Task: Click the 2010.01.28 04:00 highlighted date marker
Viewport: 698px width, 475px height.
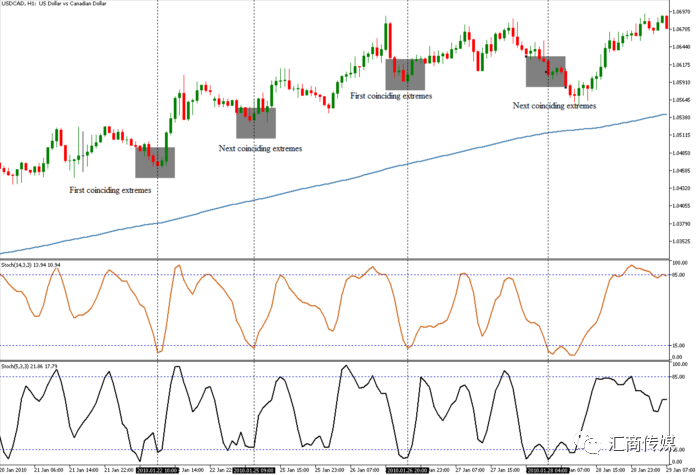Action: click(548, 470)
